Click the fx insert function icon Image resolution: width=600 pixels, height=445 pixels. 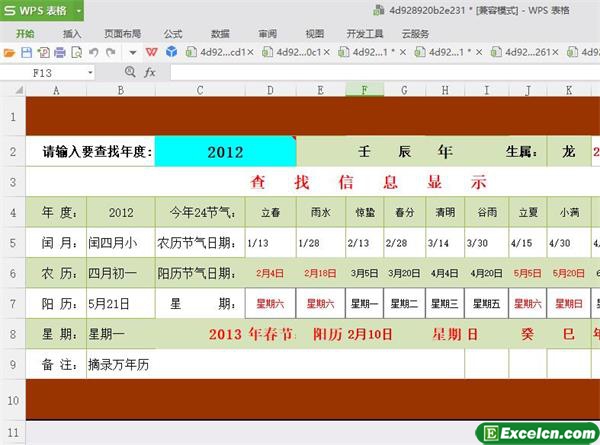click(x=150, y=72)
